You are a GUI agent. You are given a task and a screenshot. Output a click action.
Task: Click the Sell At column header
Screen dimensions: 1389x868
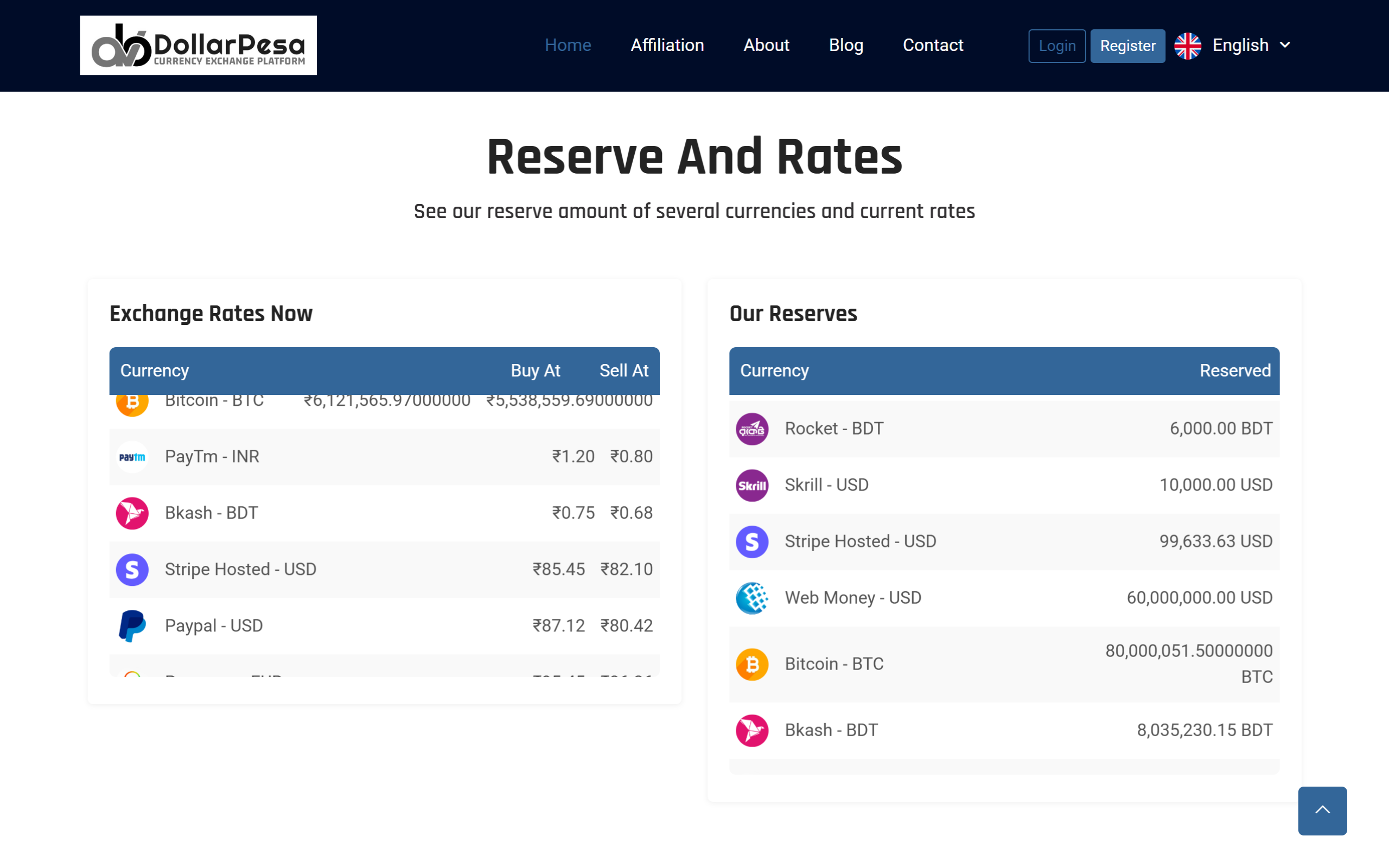point(624,371)
